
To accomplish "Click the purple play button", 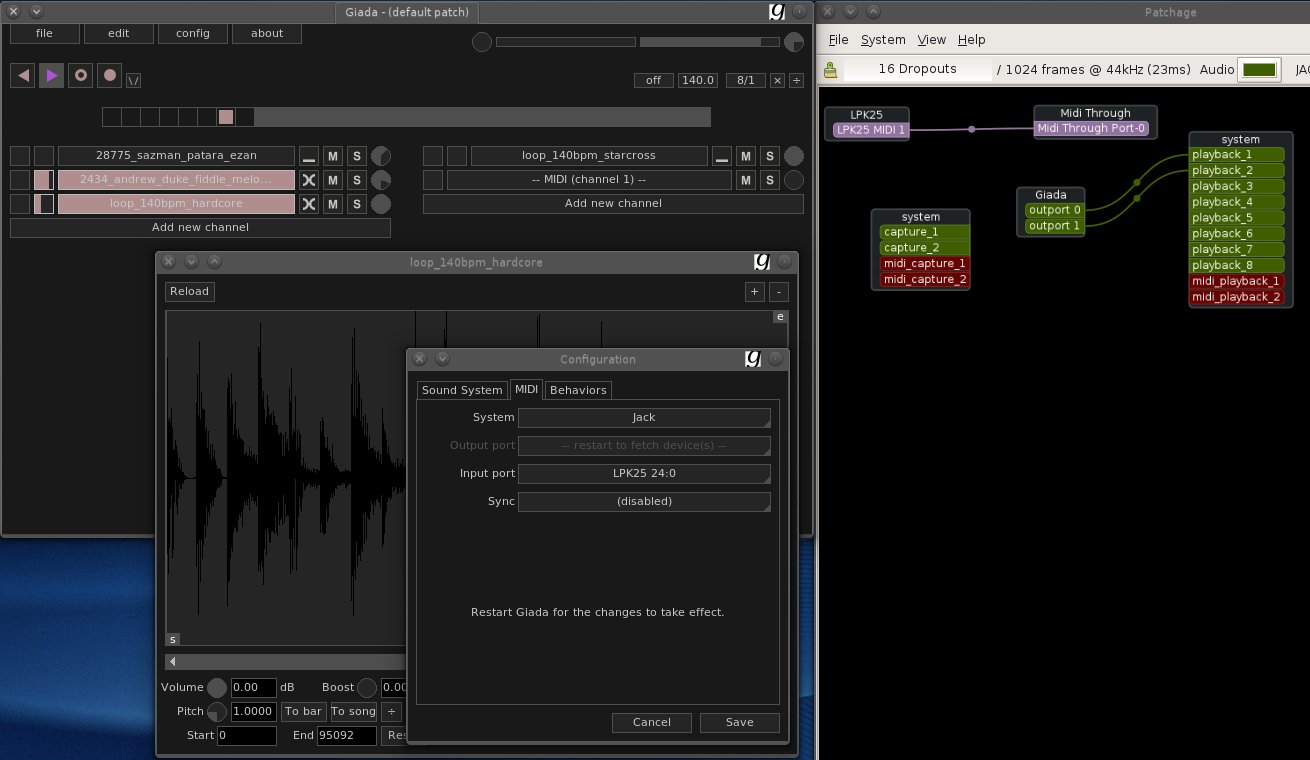I will [x=52, y=75].
